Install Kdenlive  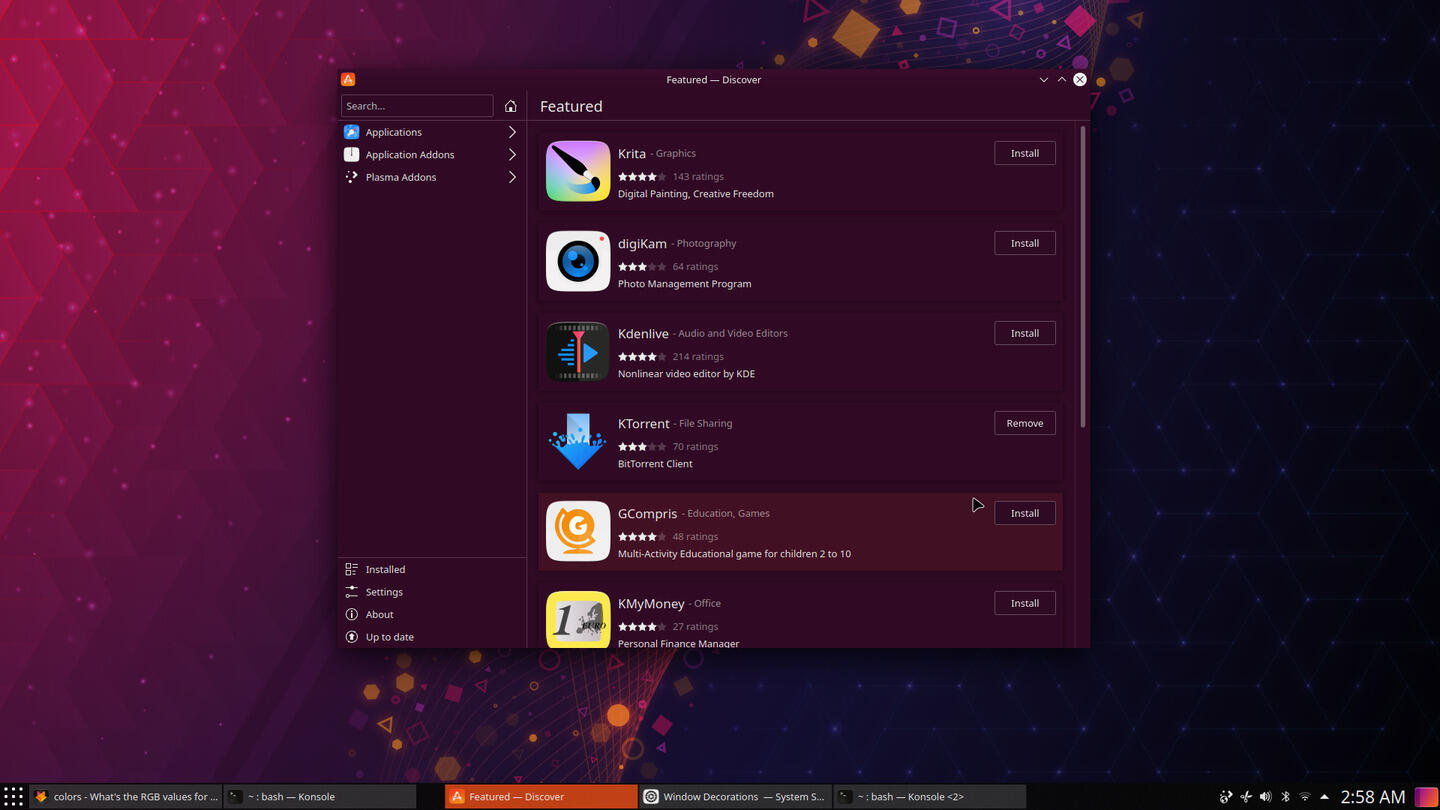pos(1025,333)
